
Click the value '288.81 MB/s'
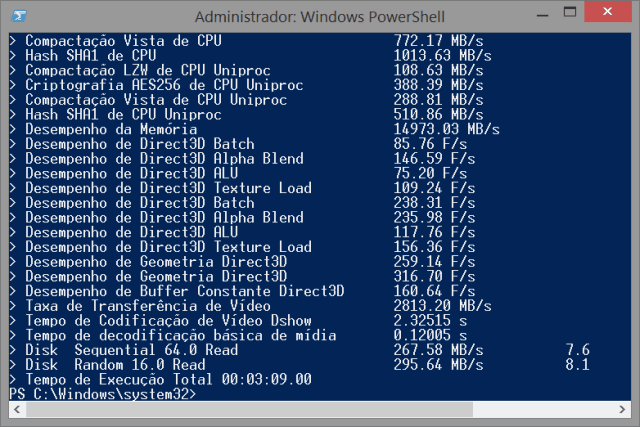pos(438,100)
